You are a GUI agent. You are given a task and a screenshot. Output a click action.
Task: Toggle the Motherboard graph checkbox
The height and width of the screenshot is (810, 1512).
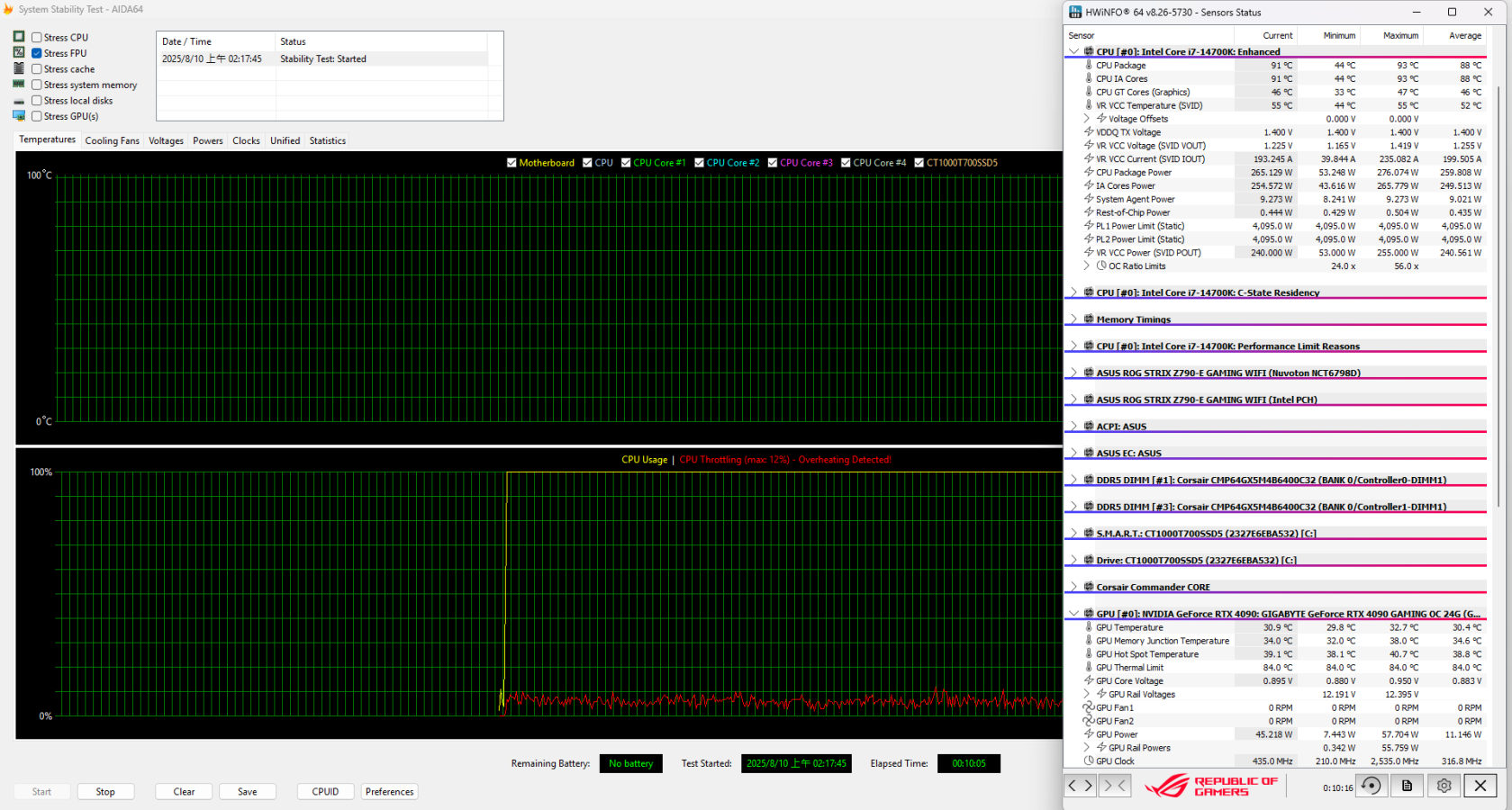(x=512, y=163)
